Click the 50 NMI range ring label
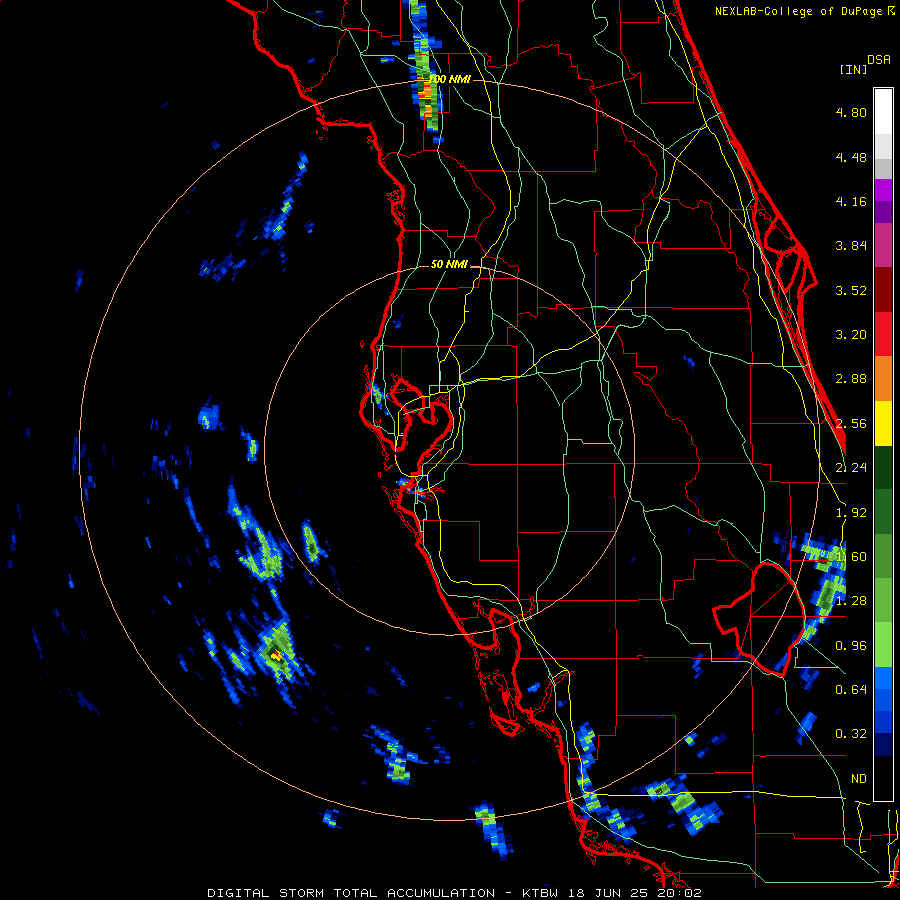Screen dimensions: 900x900 click(x=449, y=265)
